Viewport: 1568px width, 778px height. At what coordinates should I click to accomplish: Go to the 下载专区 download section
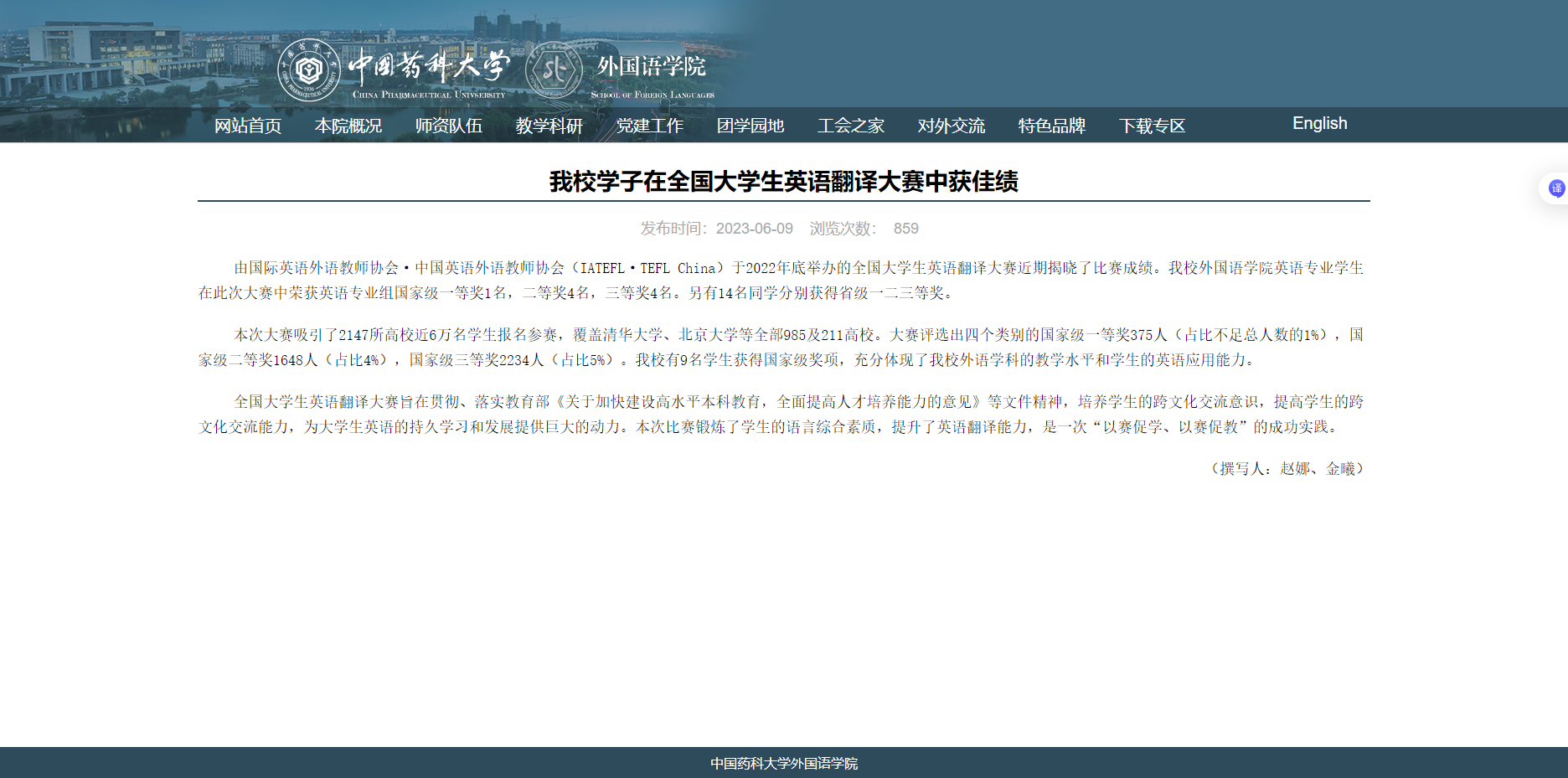click(x=1153, y=126)
